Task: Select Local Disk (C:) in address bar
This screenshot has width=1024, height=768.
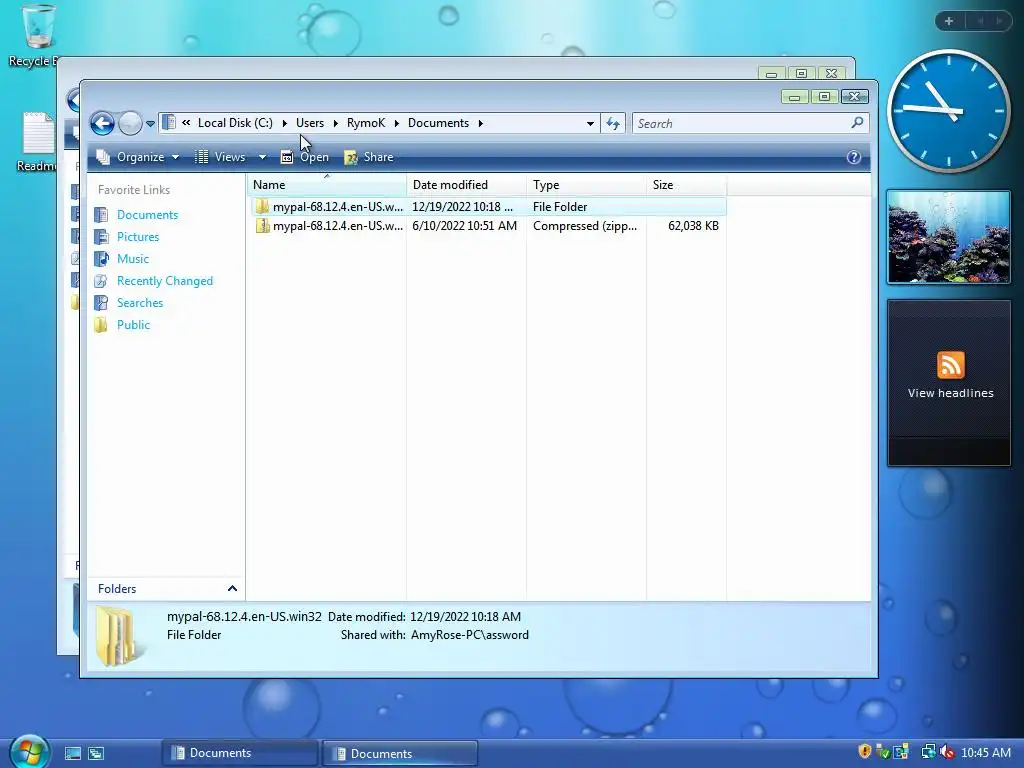Action: (235, 123)
